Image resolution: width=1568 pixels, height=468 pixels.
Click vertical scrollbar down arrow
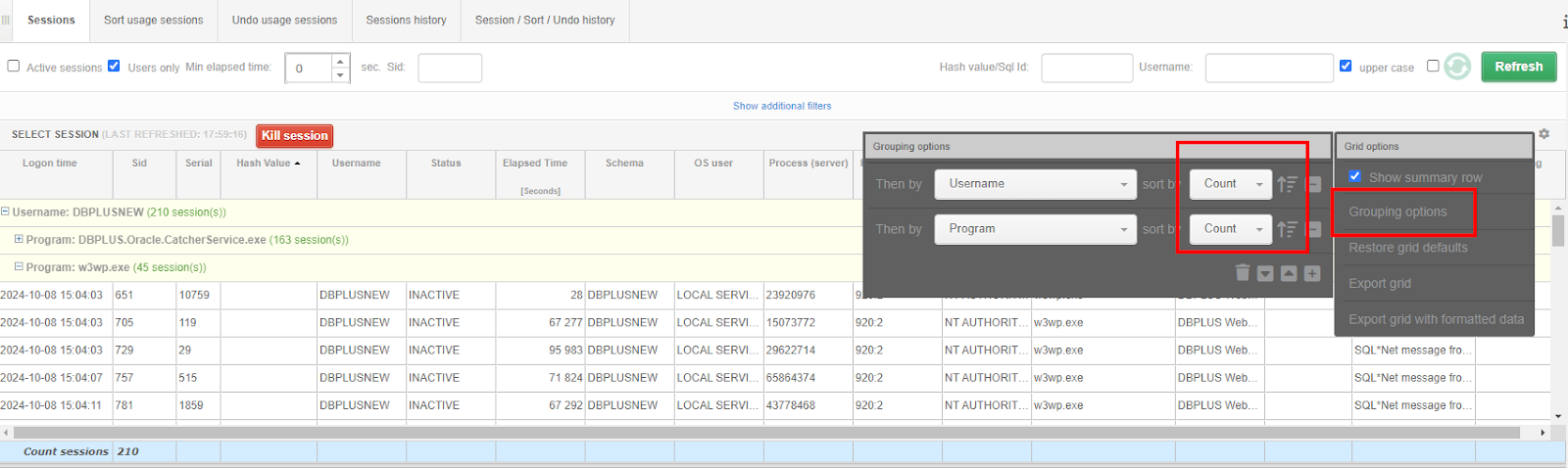pos(1558,416)
